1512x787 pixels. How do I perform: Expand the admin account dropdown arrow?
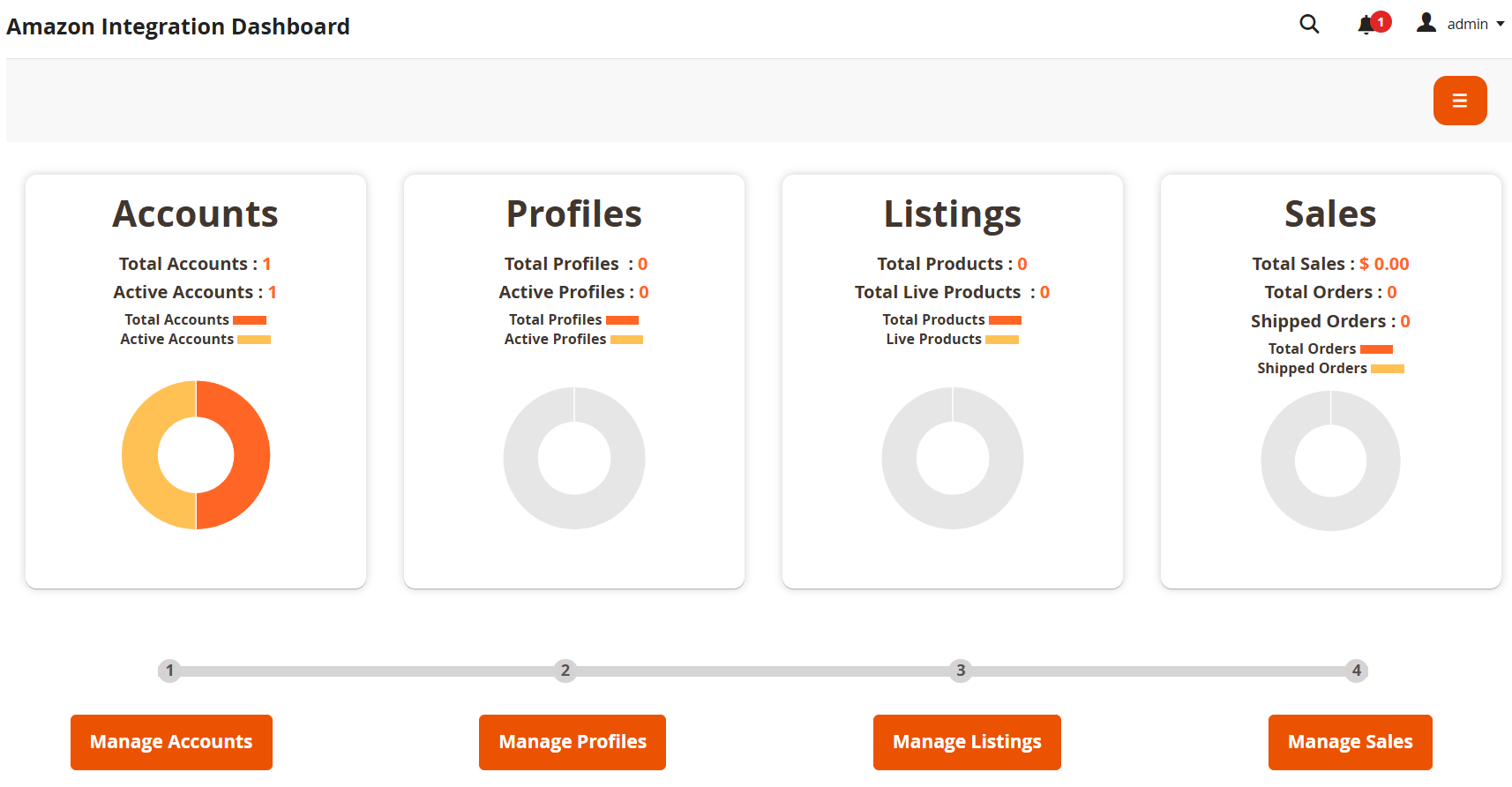[x=1500, y=24]
